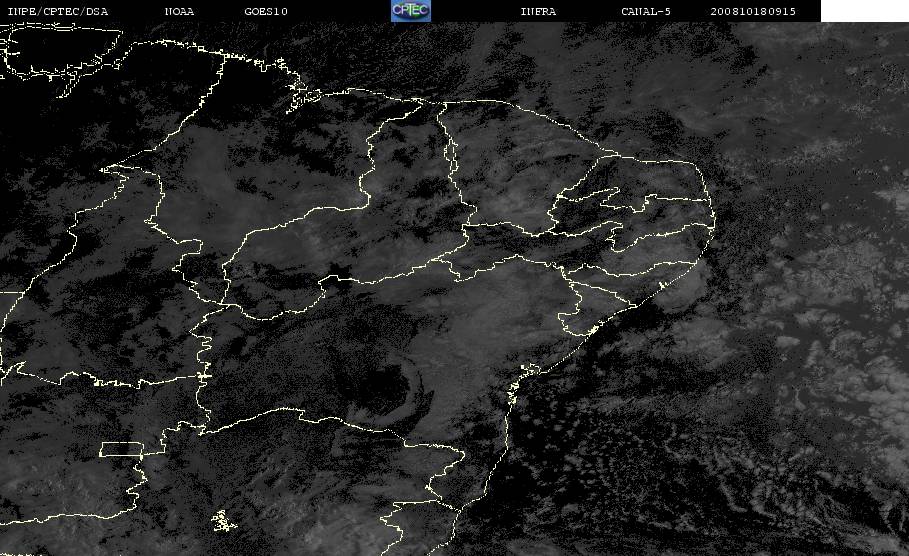
Task: Click the CPTEC logo in the header
Action: [x=410, y=11]
